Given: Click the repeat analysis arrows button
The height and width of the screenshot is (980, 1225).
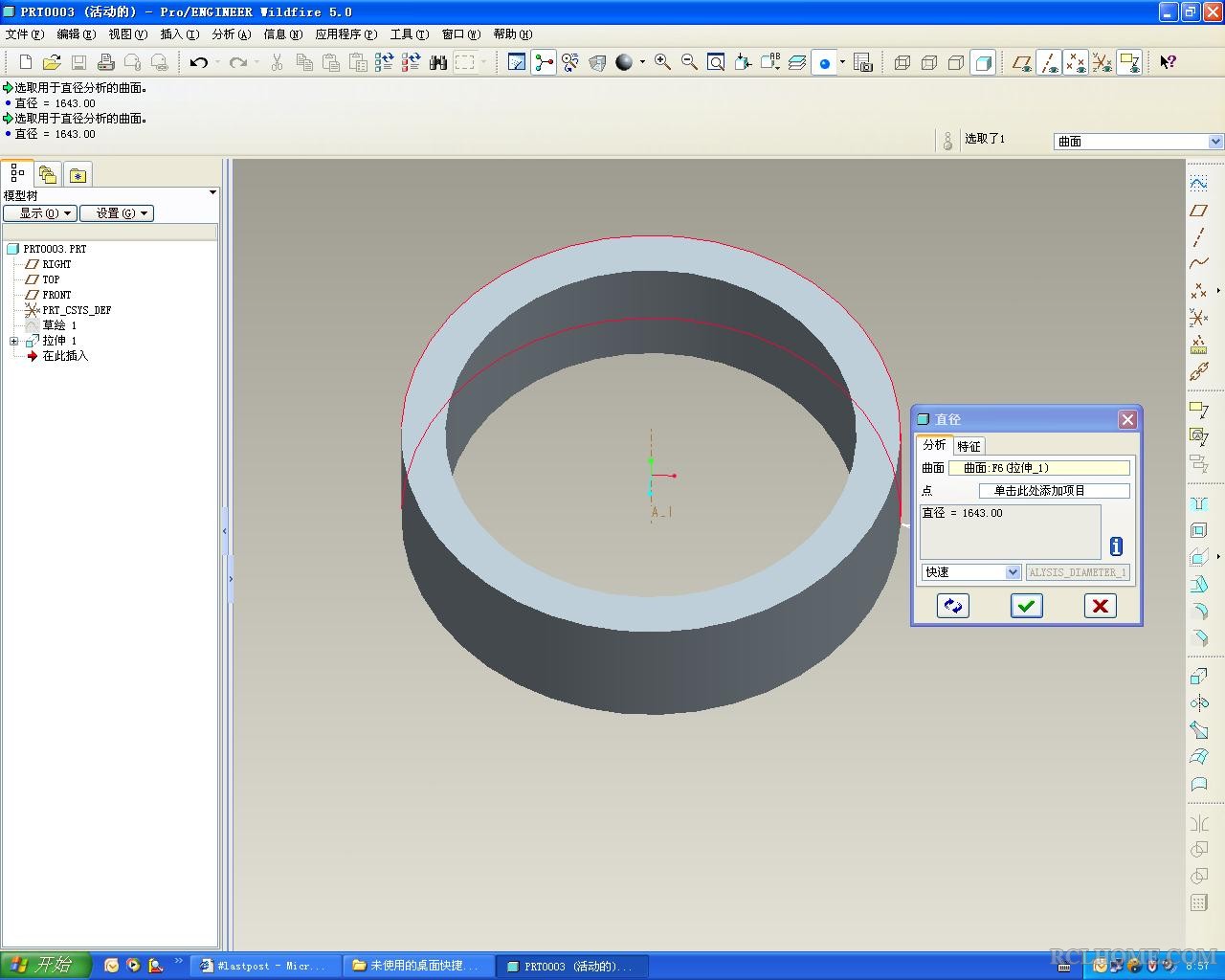Looking at the screenshot, I should pos(953,606).
